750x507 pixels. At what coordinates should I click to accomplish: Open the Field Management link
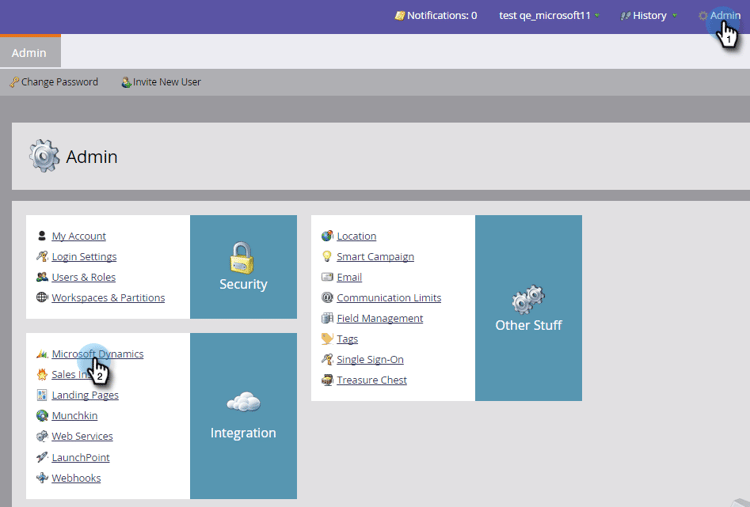coord(380,318)
